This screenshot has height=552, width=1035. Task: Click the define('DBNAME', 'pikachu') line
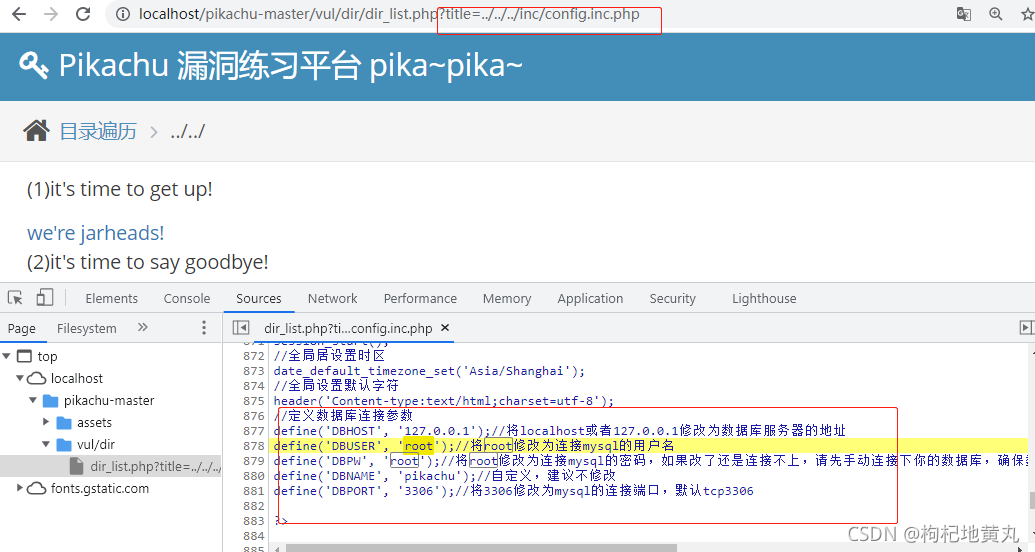444,475
